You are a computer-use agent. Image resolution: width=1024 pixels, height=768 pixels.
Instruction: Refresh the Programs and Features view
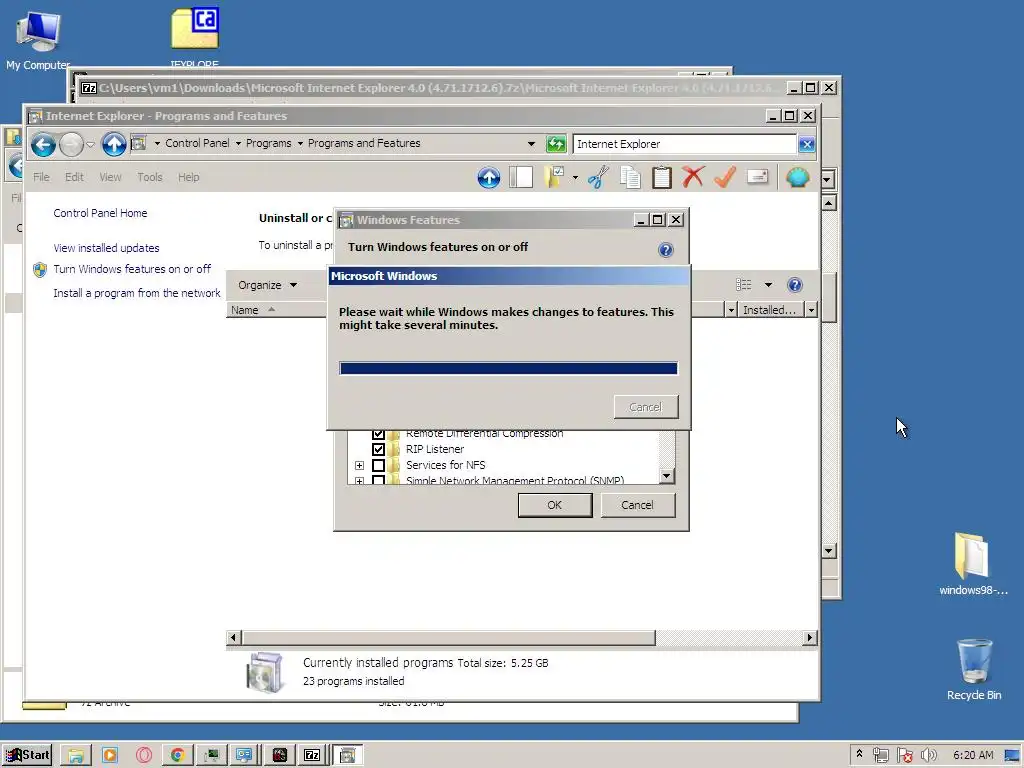(x=556, y=144)
